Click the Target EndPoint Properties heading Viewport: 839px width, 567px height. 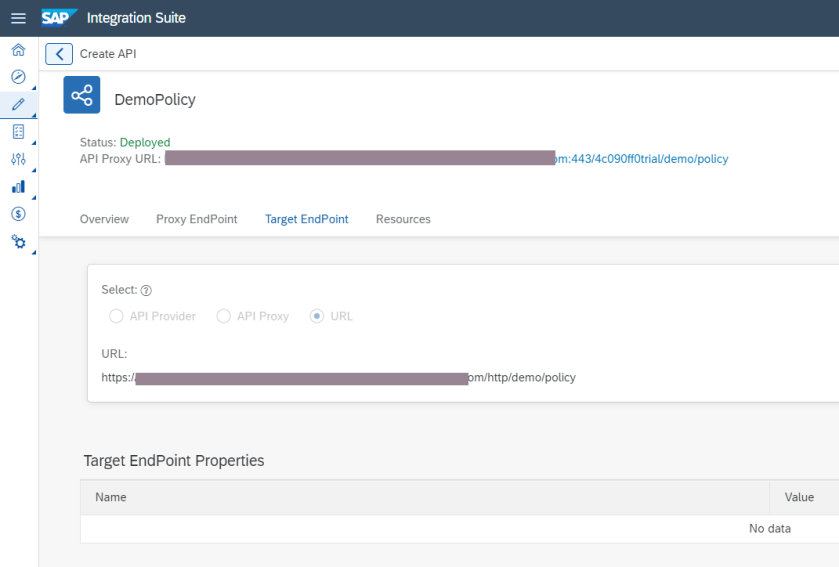click(x=174, y=461)
